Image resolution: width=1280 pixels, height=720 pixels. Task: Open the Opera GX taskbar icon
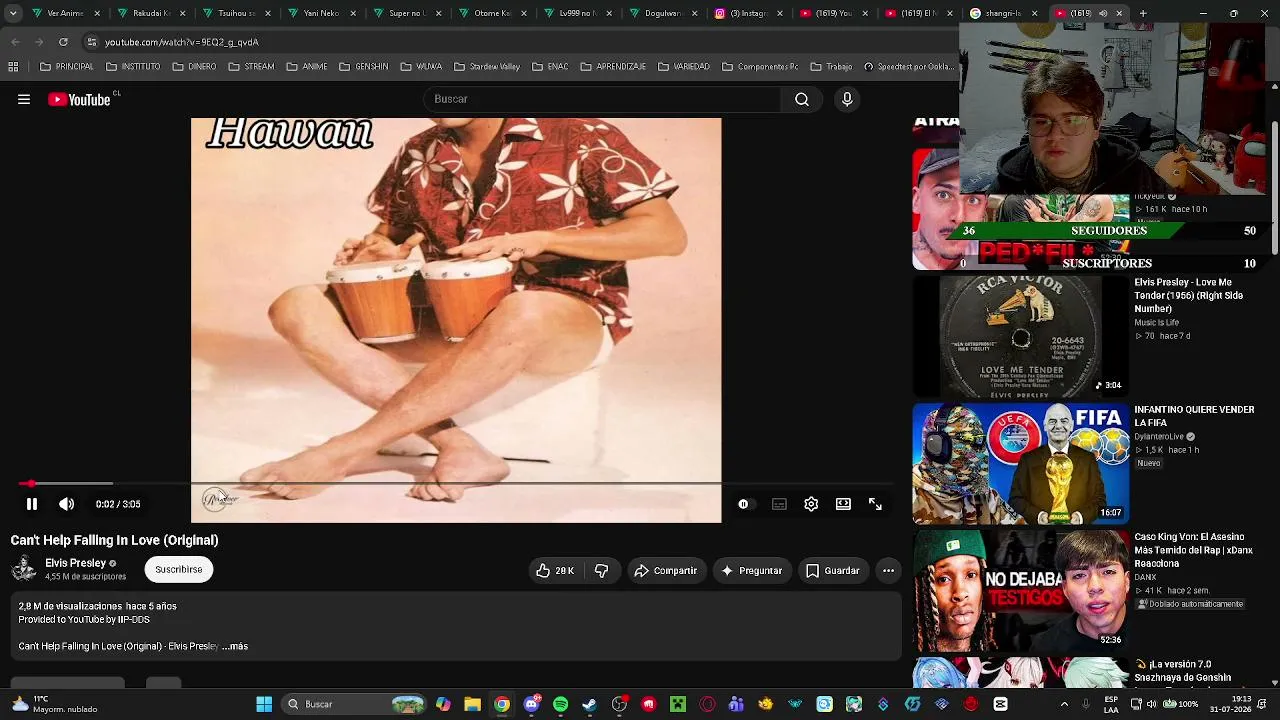pyautogui.click(x=708, y=704)
